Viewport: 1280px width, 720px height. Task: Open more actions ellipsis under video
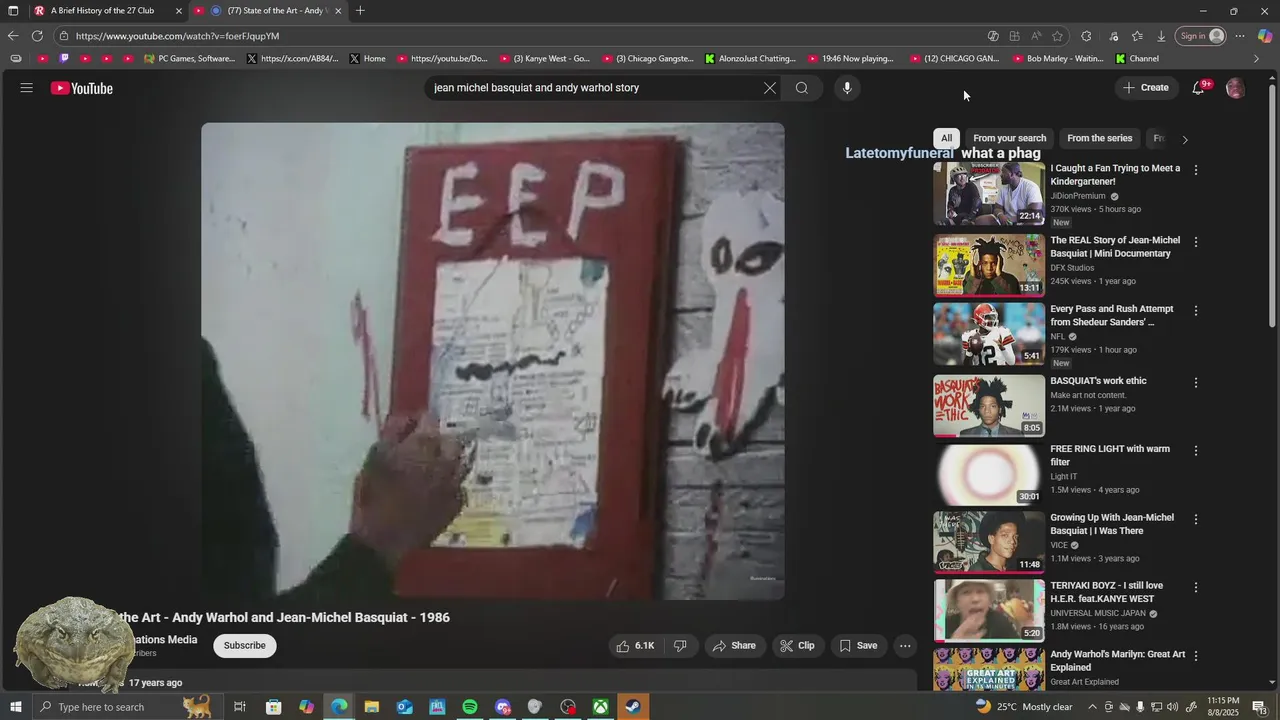point(905,646)
